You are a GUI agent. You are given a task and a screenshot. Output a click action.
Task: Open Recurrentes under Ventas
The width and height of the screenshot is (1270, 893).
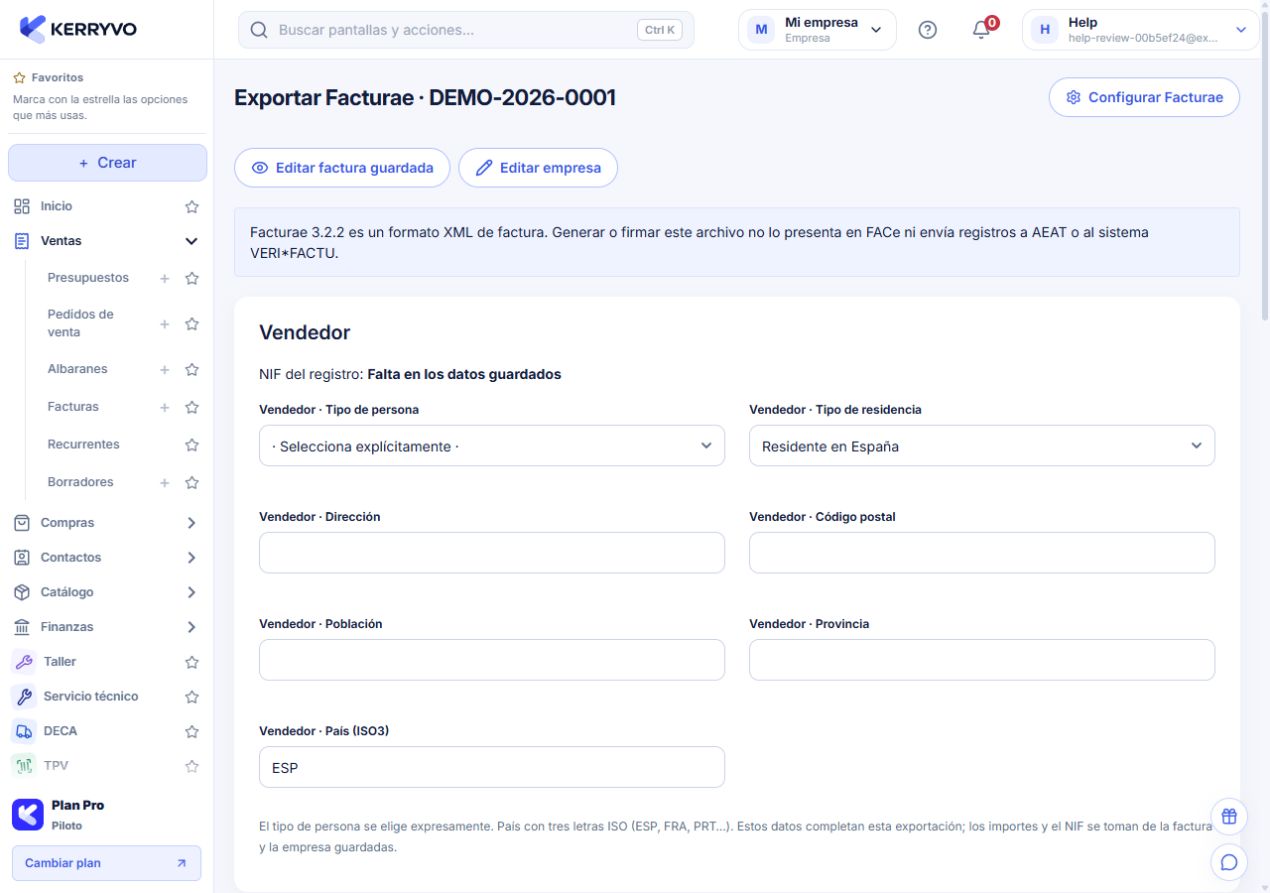click(83, 444)
